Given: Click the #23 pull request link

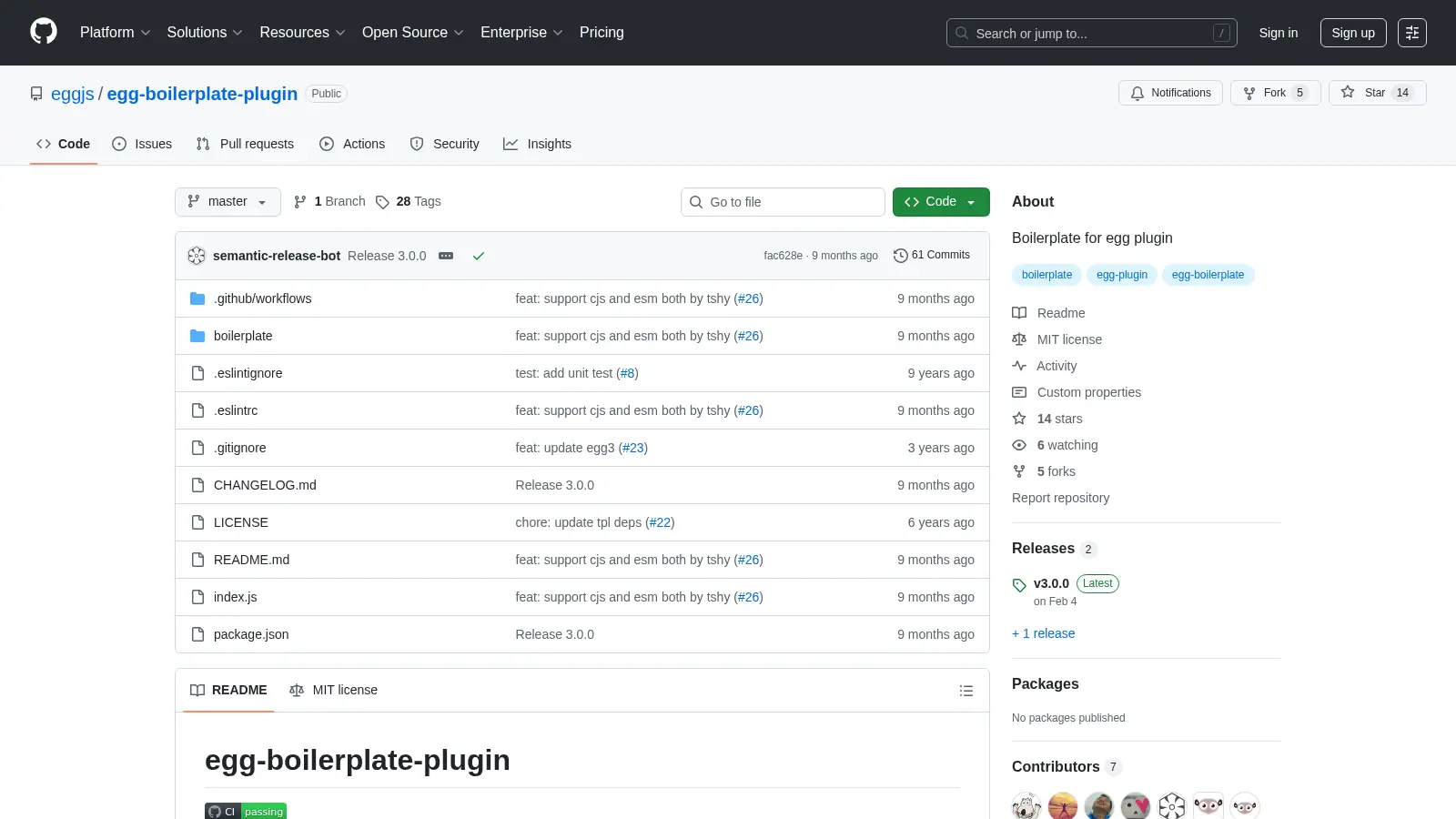Looking at the screenshot, I should tap(633, 448).
